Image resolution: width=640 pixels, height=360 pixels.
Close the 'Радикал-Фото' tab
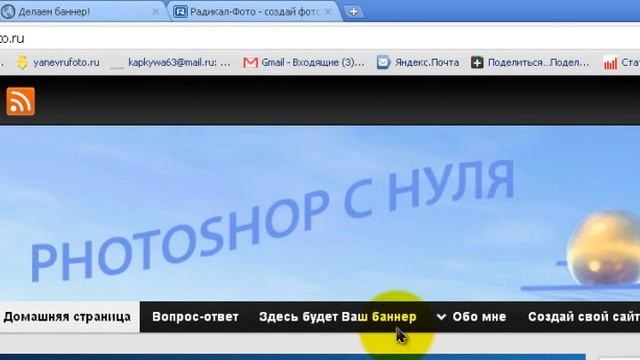(x=328, y=12)
